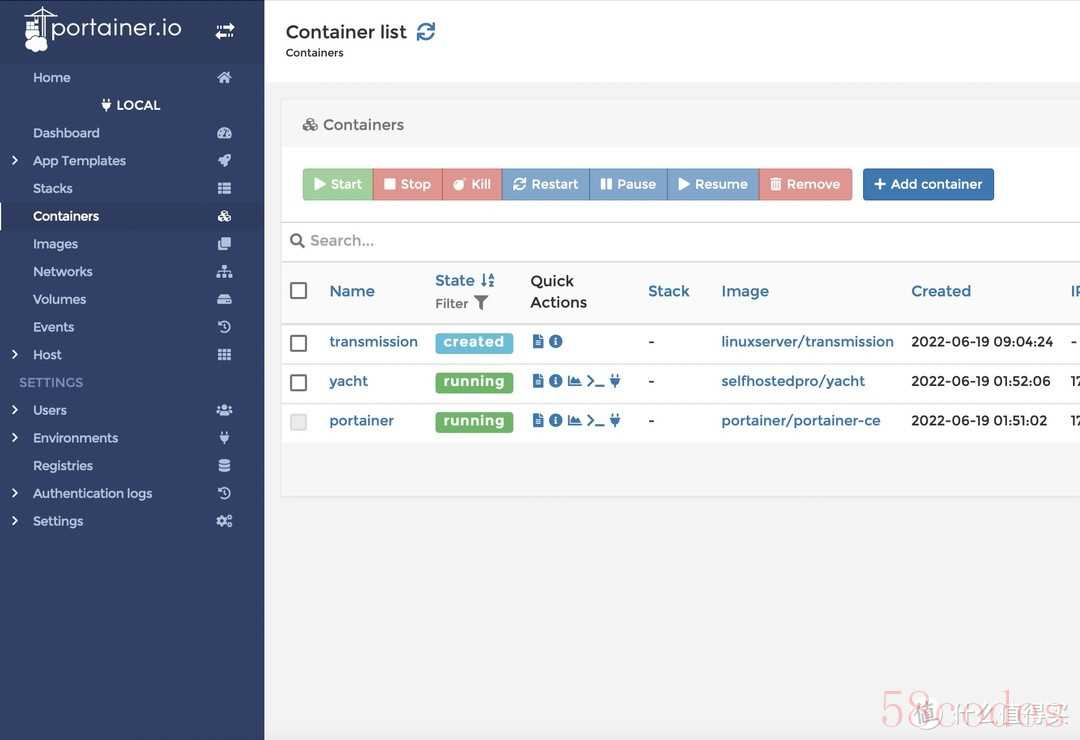The image size is (1080, 740).
Task: Open console icon for portainer container
Action: click(x=595, y=420)
